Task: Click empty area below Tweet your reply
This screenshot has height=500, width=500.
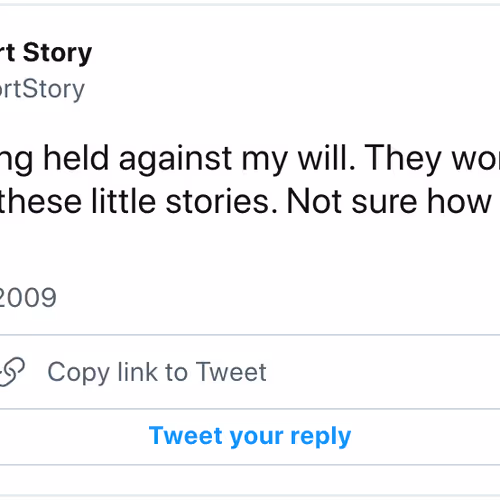Action: (250, 480)
